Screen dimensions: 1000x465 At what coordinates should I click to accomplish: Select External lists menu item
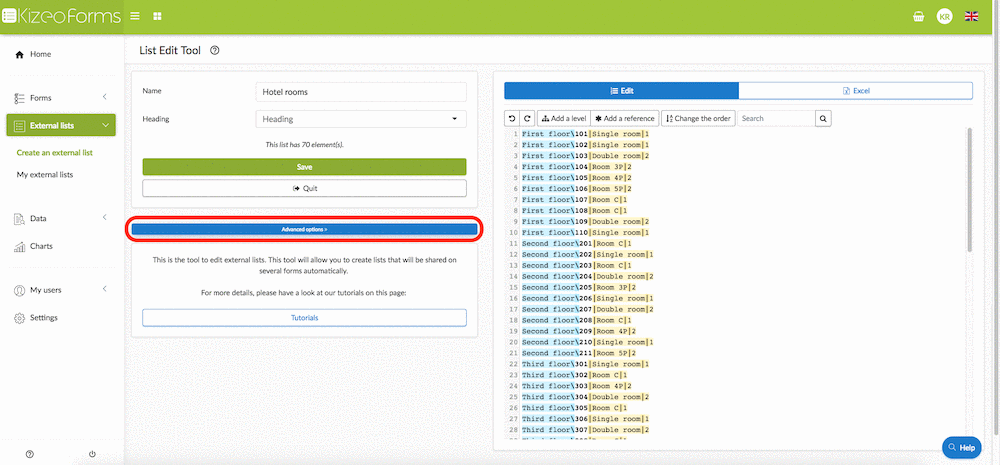[61, 126]
